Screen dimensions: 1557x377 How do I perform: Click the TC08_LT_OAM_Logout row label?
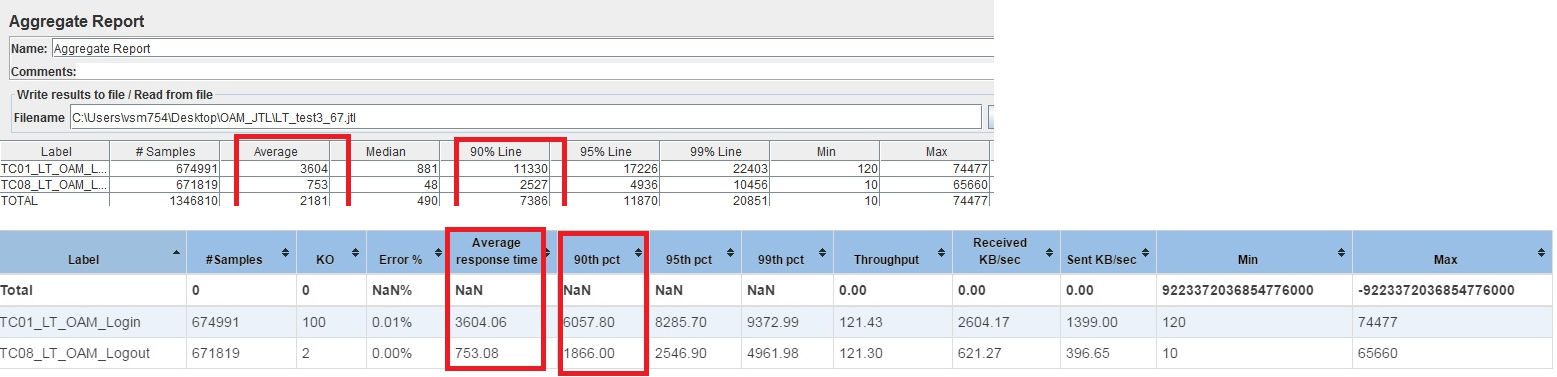[x=76, y=353]
